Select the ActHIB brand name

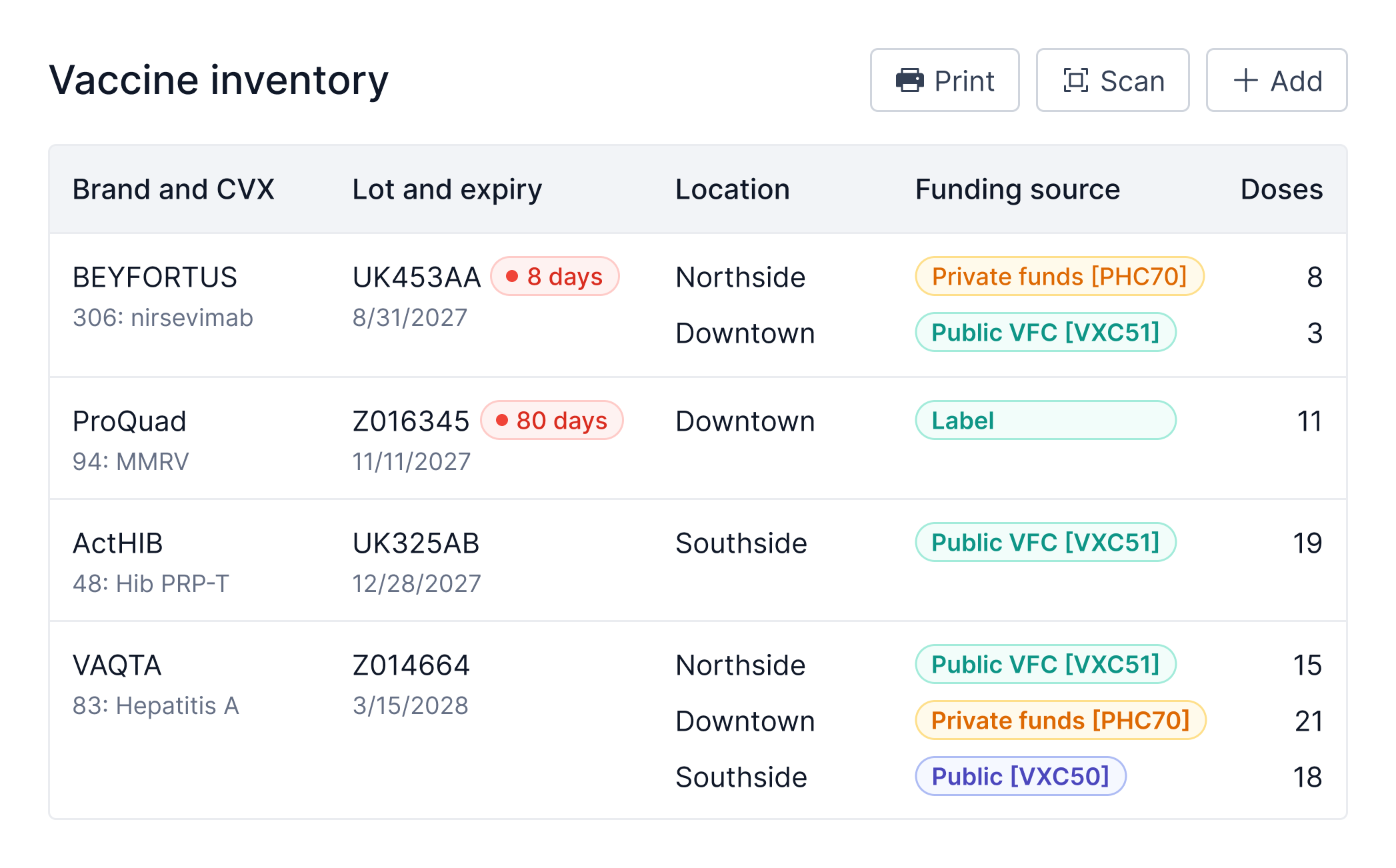[x=118, y=543]
